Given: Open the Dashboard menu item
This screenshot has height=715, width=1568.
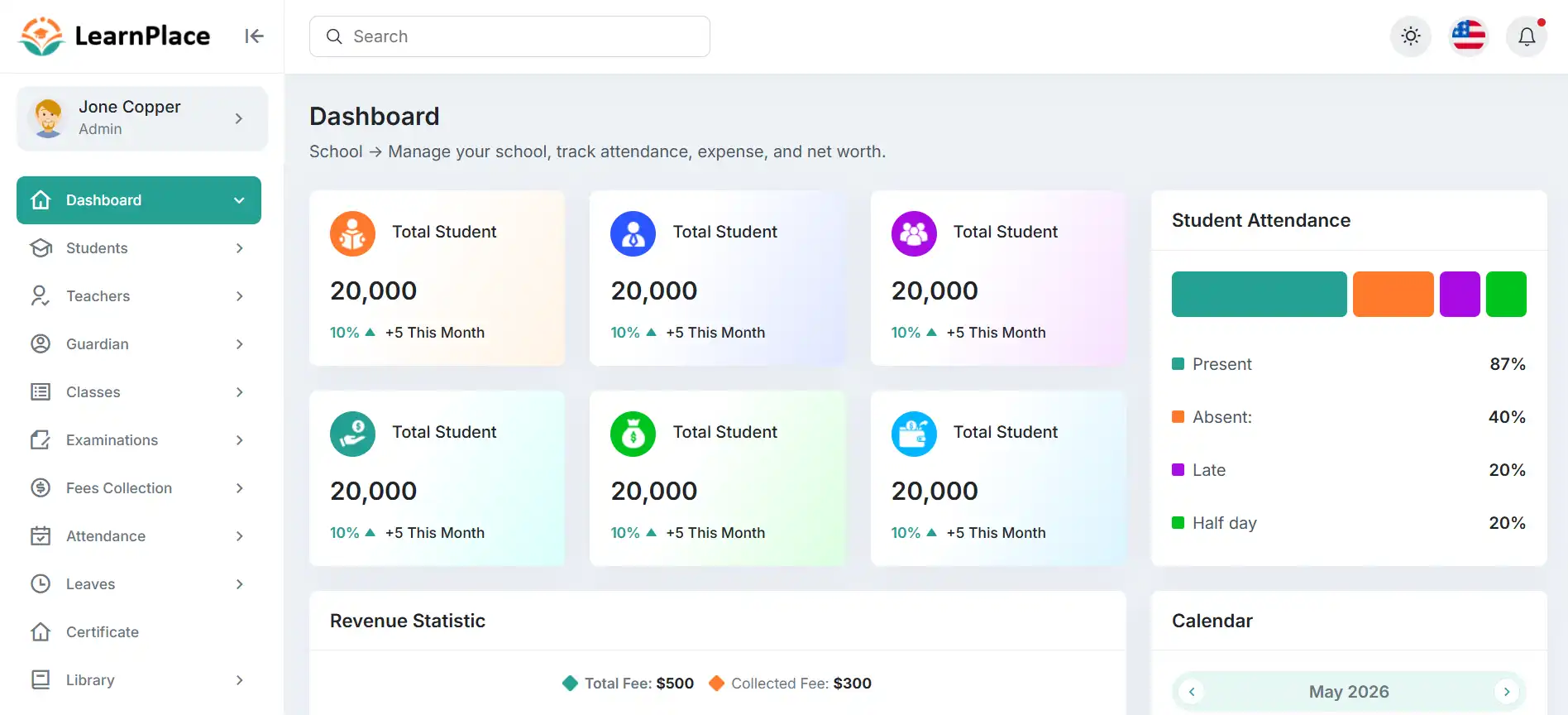Looking at the screenshot, I should tap(139, 200).
